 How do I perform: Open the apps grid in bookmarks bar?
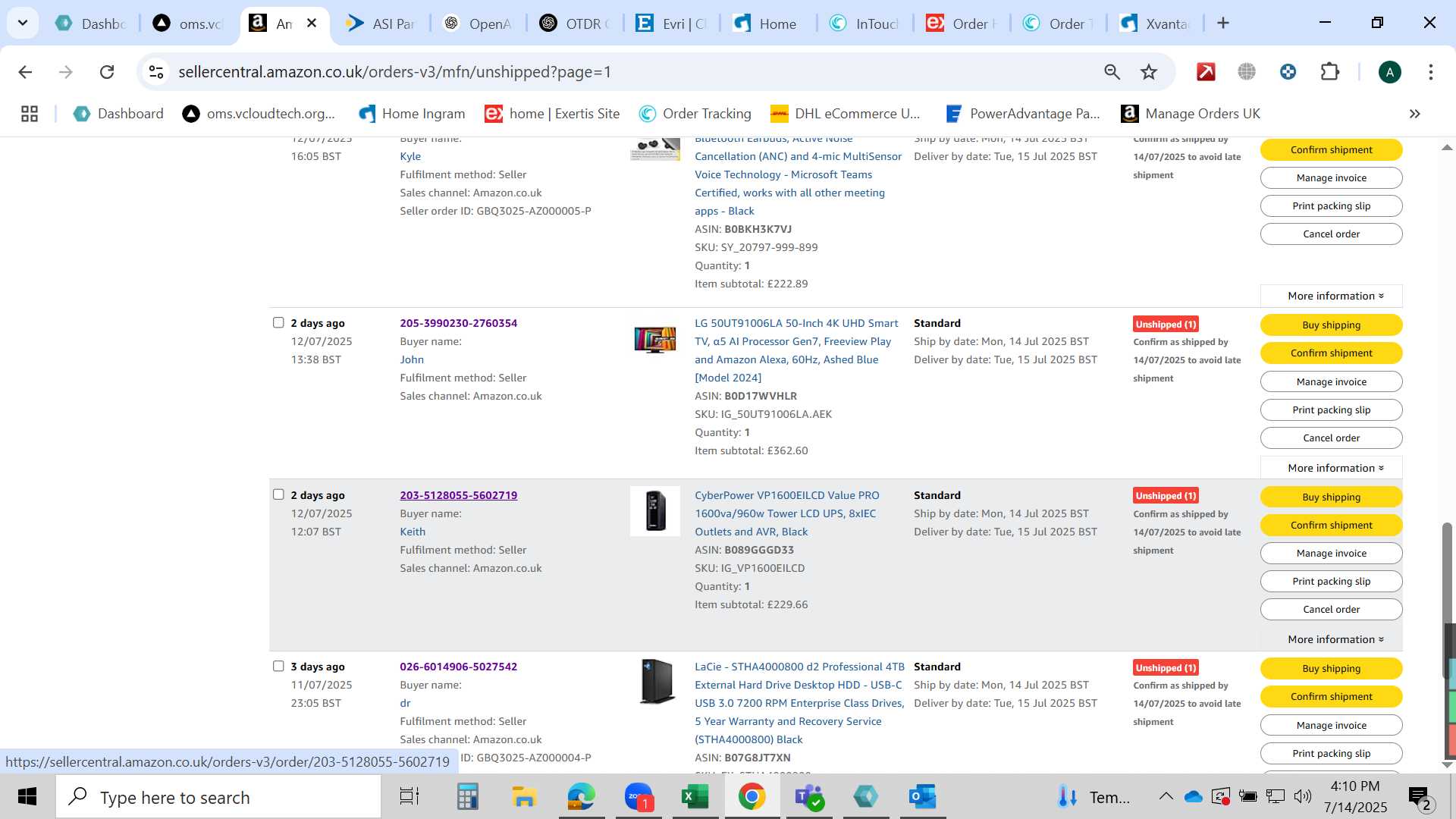(30, 114)
